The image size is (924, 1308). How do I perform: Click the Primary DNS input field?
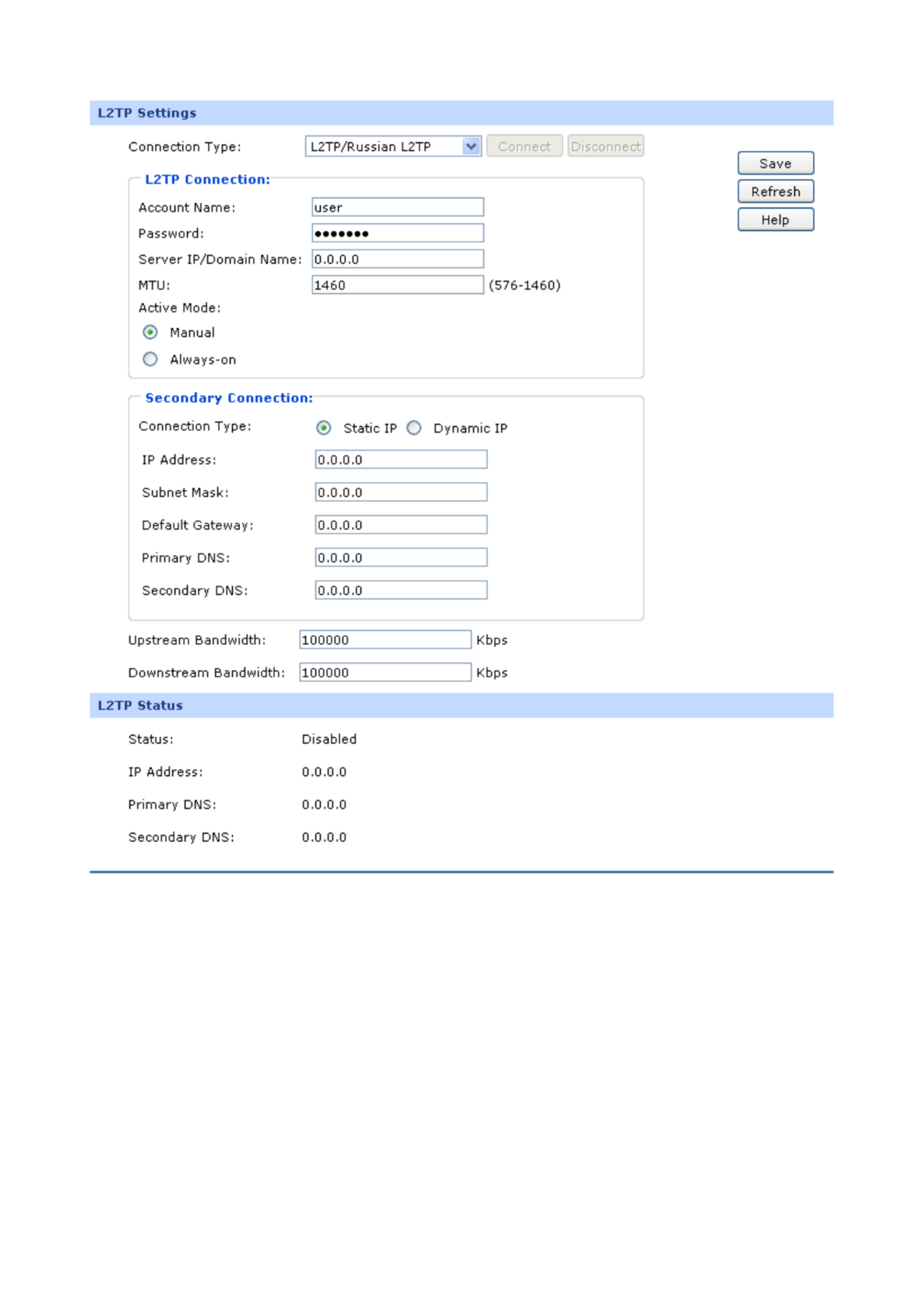(400, 558)
